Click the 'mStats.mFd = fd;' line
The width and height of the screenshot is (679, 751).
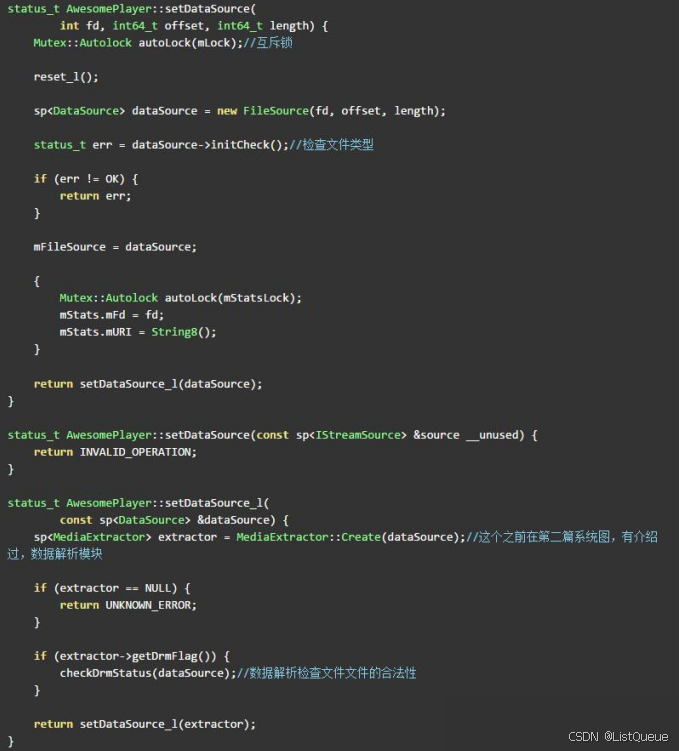click(112, 315)
